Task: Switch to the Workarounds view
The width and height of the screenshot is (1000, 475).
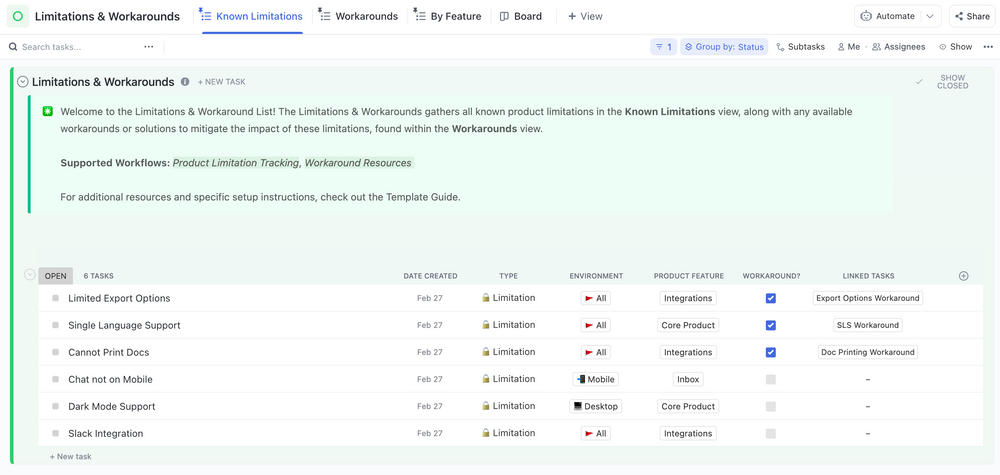Action: click(358, 17)
